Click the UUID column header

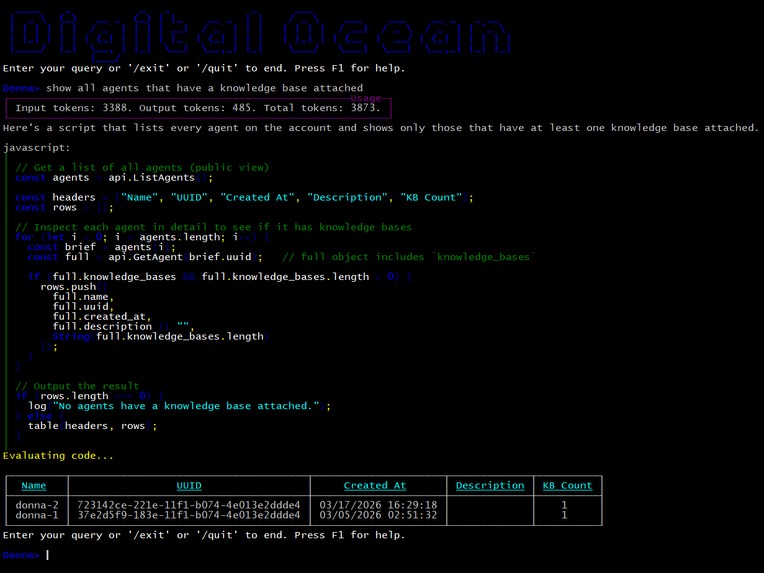tap(189, 486)
